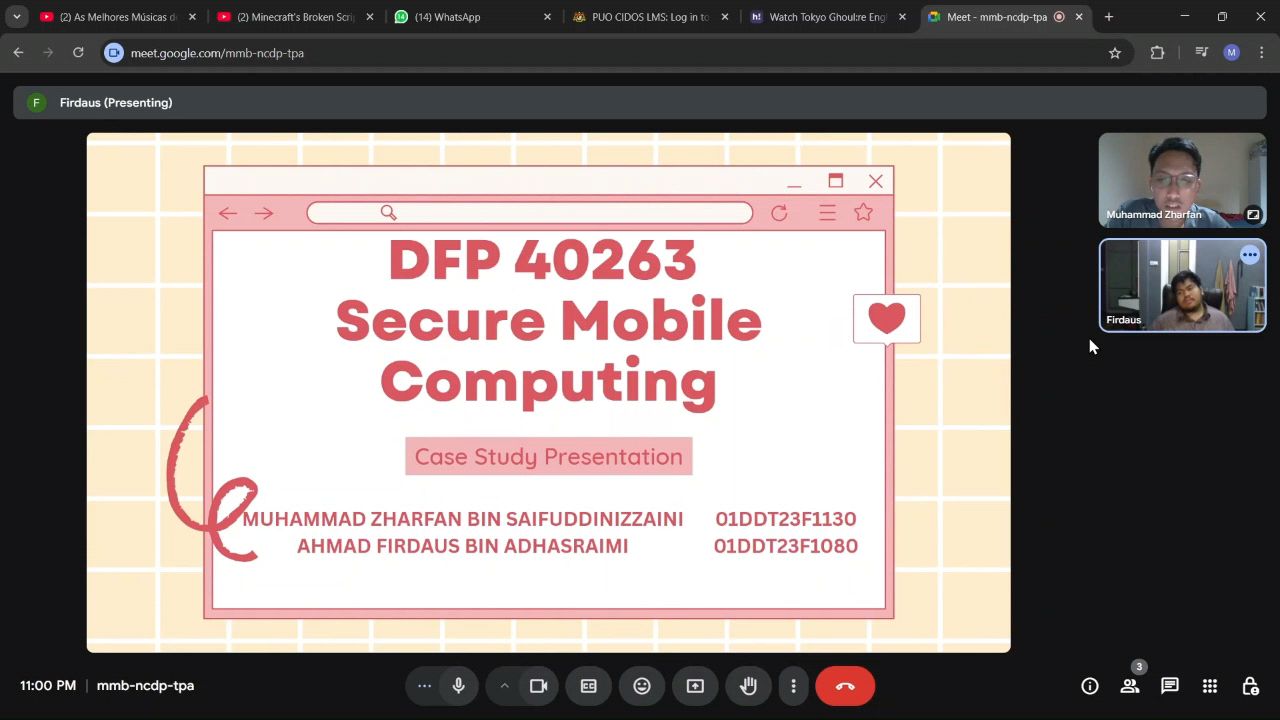Click Case Study Presentation label on slide
1280x720 pixels.
click(548, 457)
